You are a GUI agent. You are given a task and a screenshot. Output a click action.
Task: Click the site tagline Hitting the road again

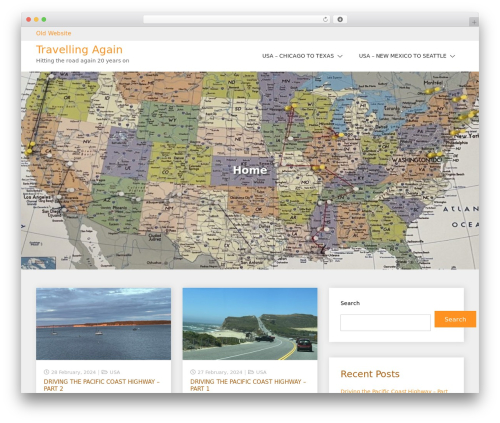coord(82,61)
